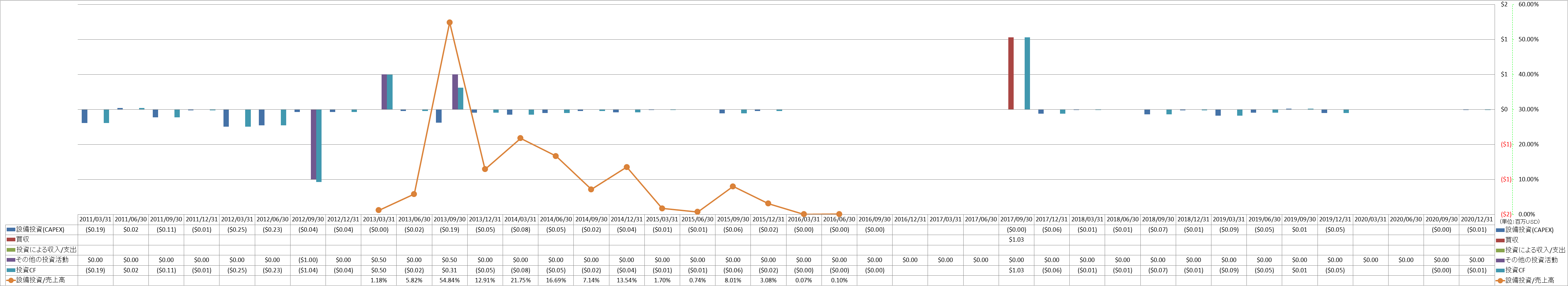The width and height of the screenshot is (1568, 286).
Task: Select 投資による収入/支出 in the right-side legend
Action: pyautogui.click(x=1535, y=250)
